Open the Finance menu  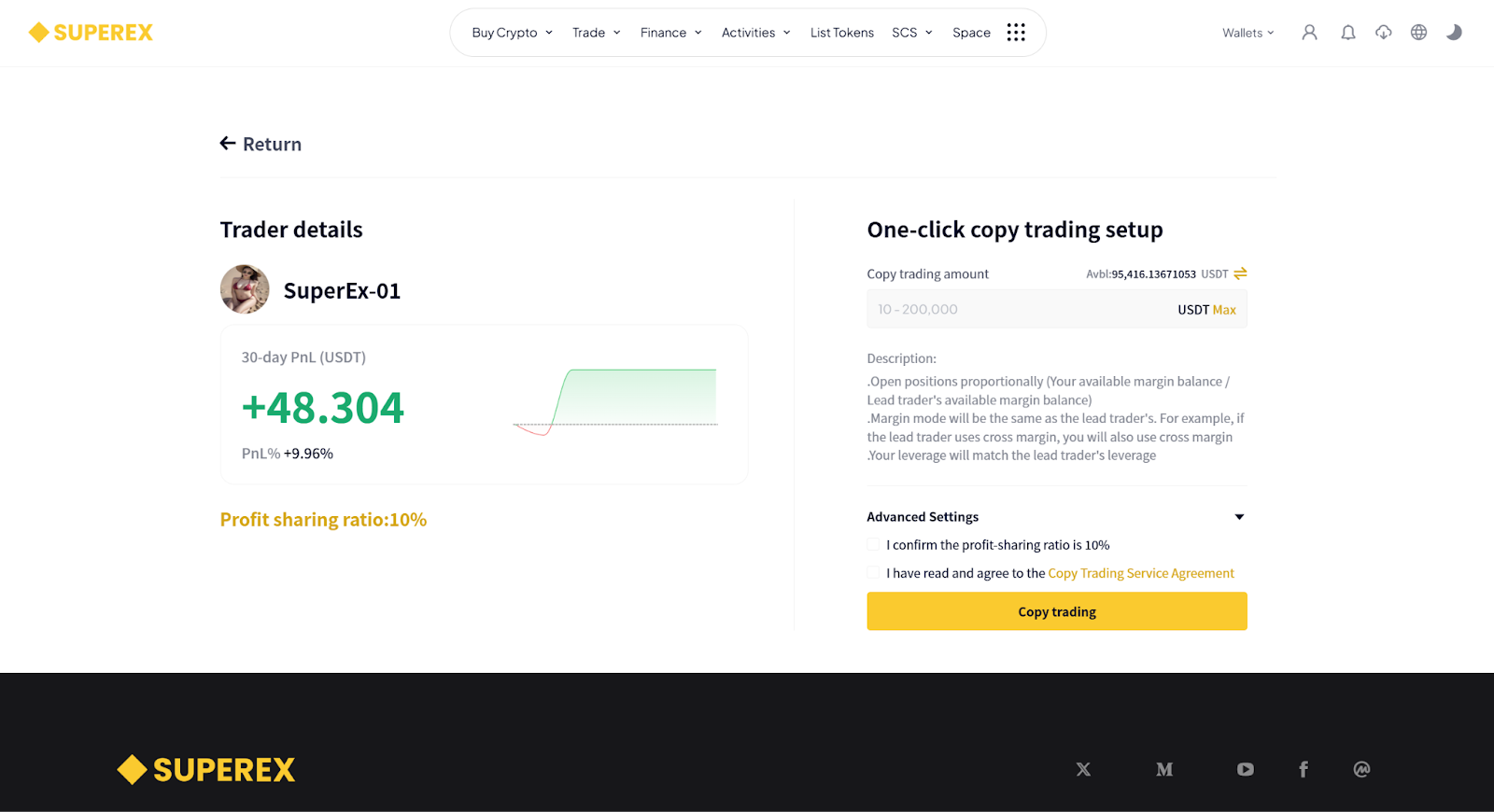tap(670, 33)
